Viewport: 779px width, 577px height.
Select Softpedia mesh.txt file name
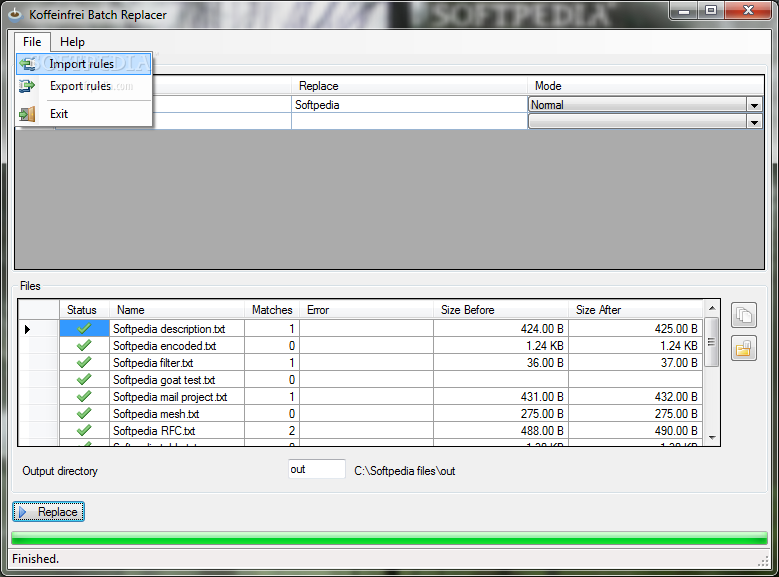pyautogui.click(x=156, y=413)
